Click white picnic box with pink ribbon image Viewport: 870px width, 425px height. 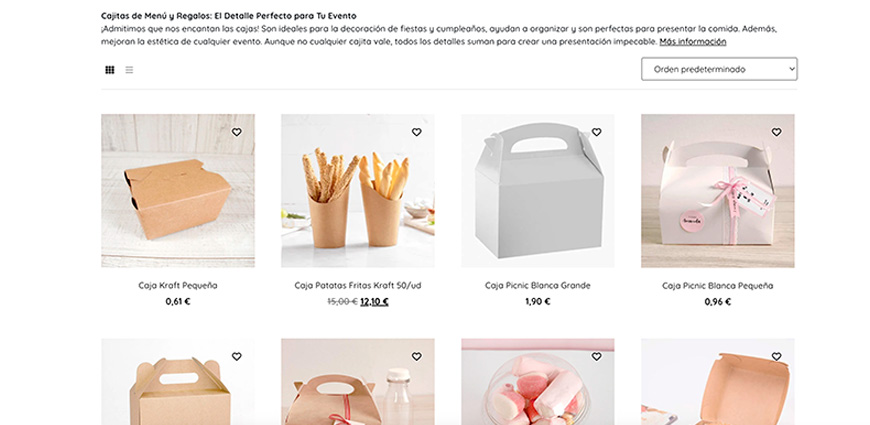click(x=718, y=191)
